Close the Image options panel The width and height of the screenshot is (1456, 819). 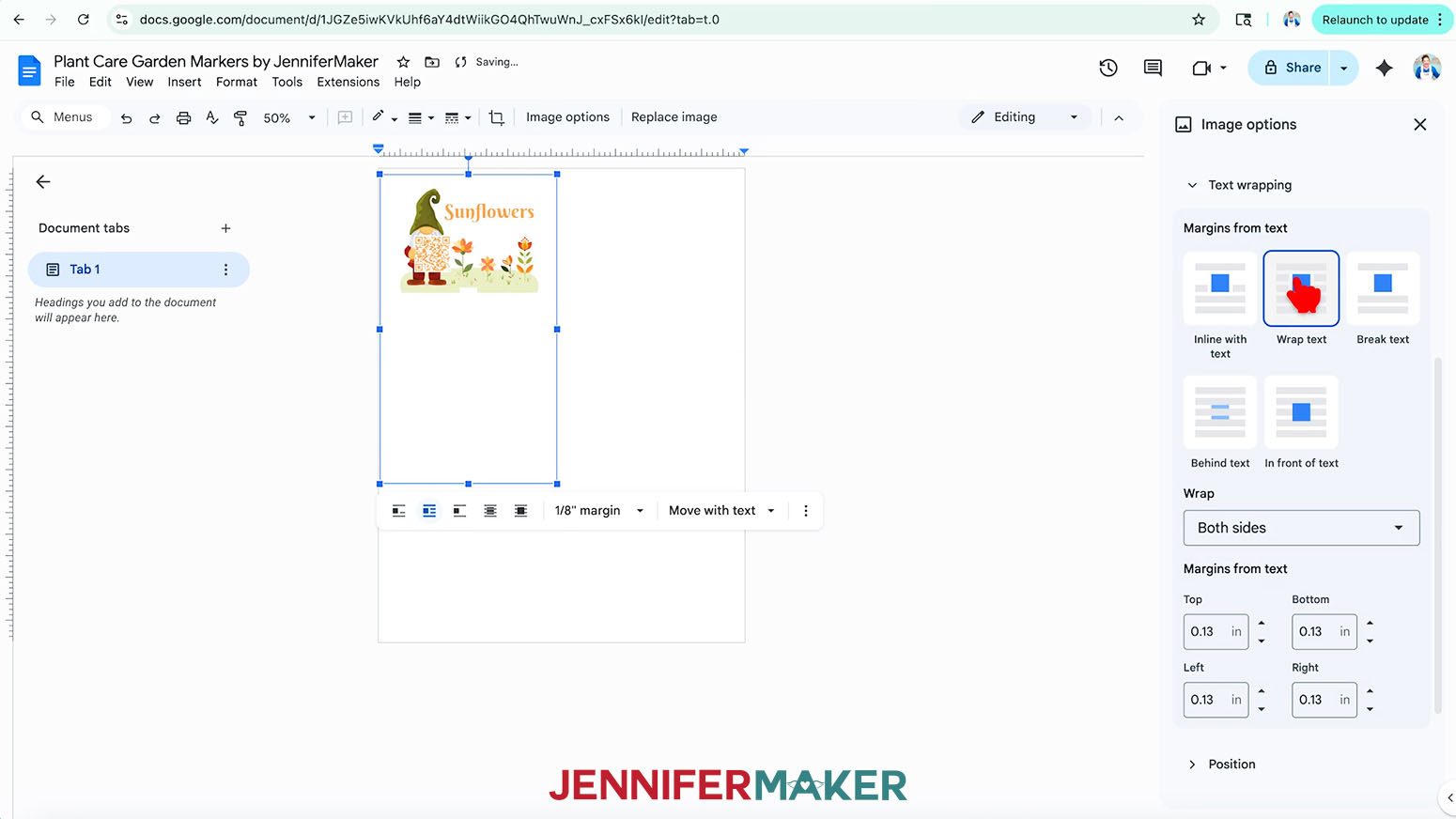(1419, 124)
